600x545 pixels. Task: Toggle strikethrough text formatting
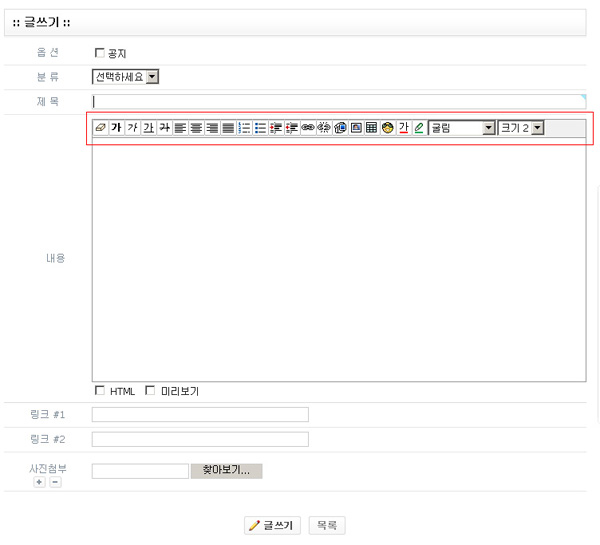[x=165, y=127]
